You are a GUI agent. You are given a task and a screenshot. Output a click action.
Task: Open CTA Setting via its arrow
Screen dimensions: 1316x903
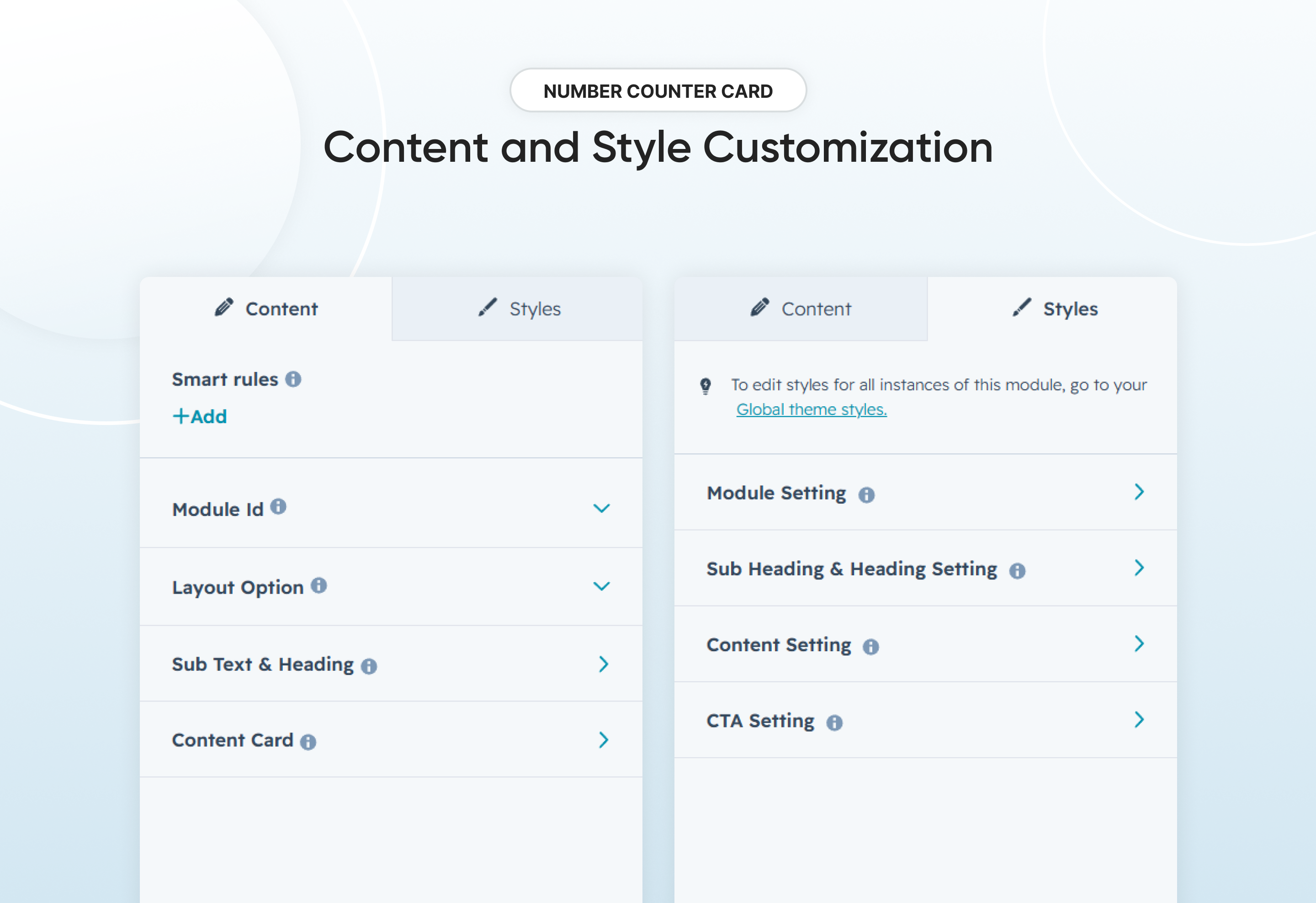tap(1139, 720)
